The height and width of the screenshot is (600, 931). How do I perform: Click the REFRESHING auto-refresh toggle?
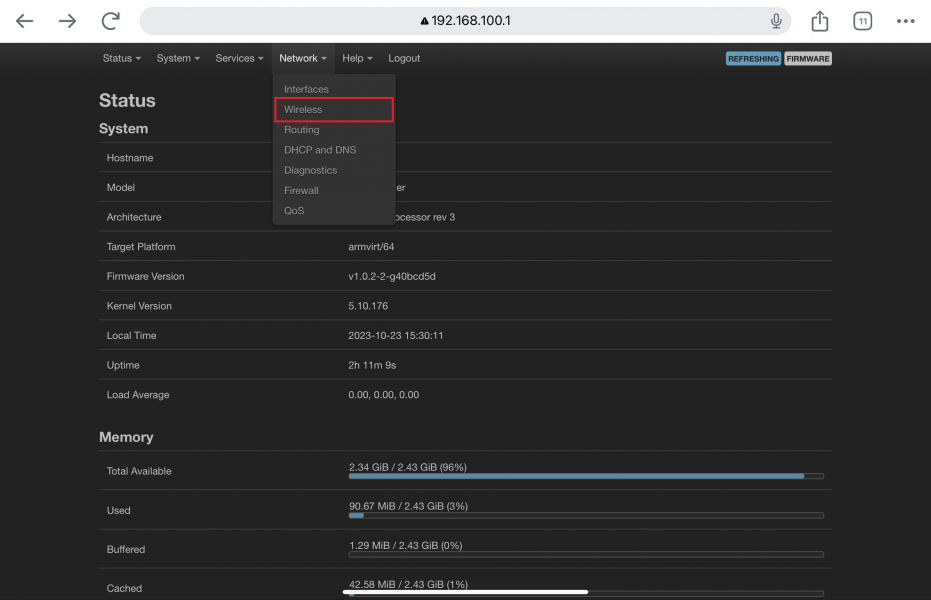(x=754, y=58)
